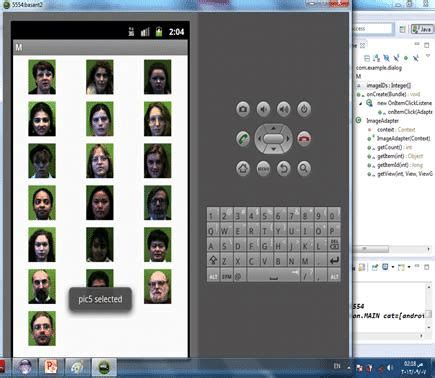
Task: Click the console vertical scrollbar down arrow
Action: tap(429, 327)
